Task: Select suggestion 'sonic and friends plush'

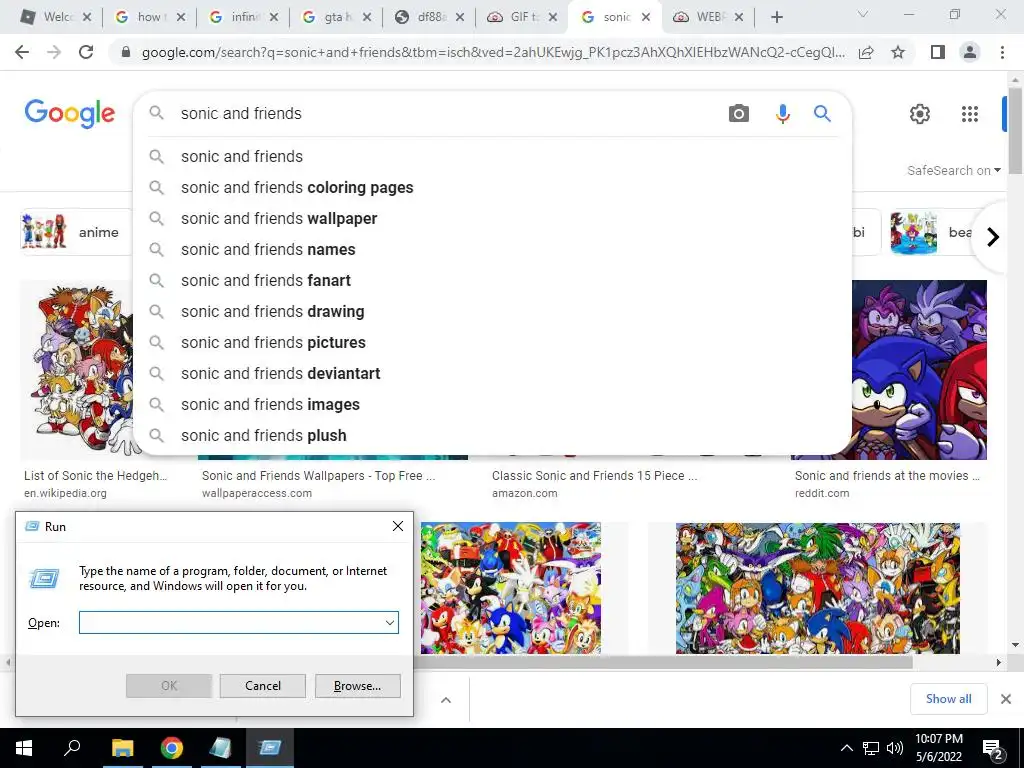Action: 492,436
